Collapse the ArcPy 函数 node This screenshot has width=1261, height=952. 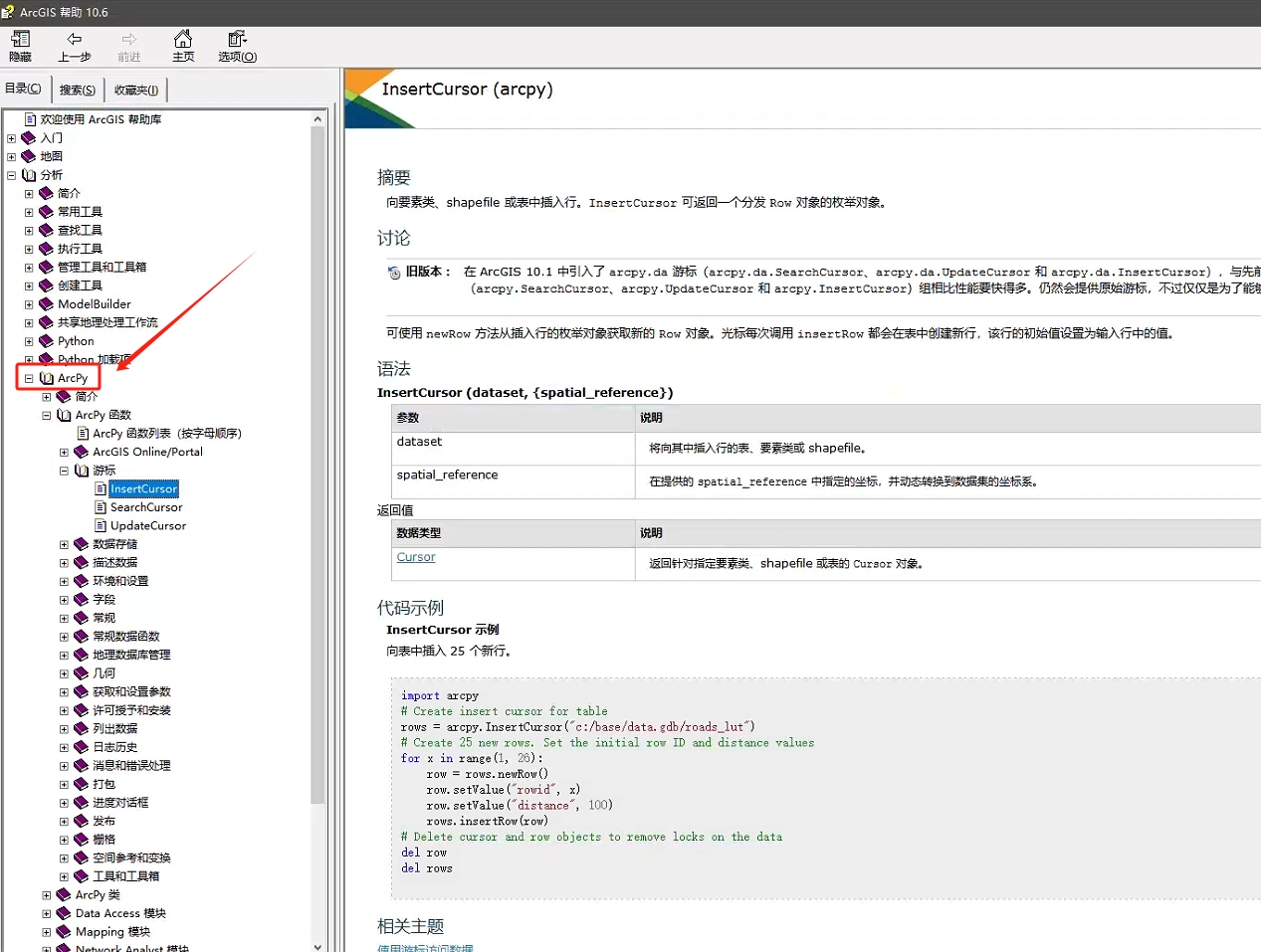[x=47, y=415]
